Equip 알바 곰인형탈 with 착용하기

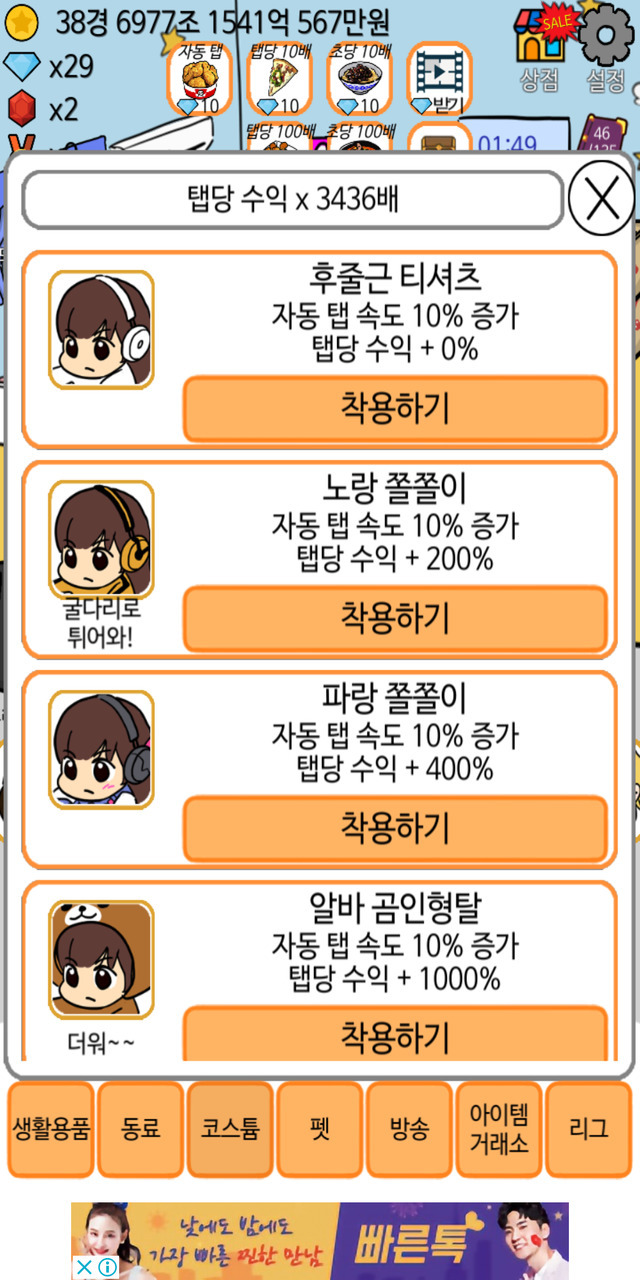pyautogui.click(x=395, y=1034)
